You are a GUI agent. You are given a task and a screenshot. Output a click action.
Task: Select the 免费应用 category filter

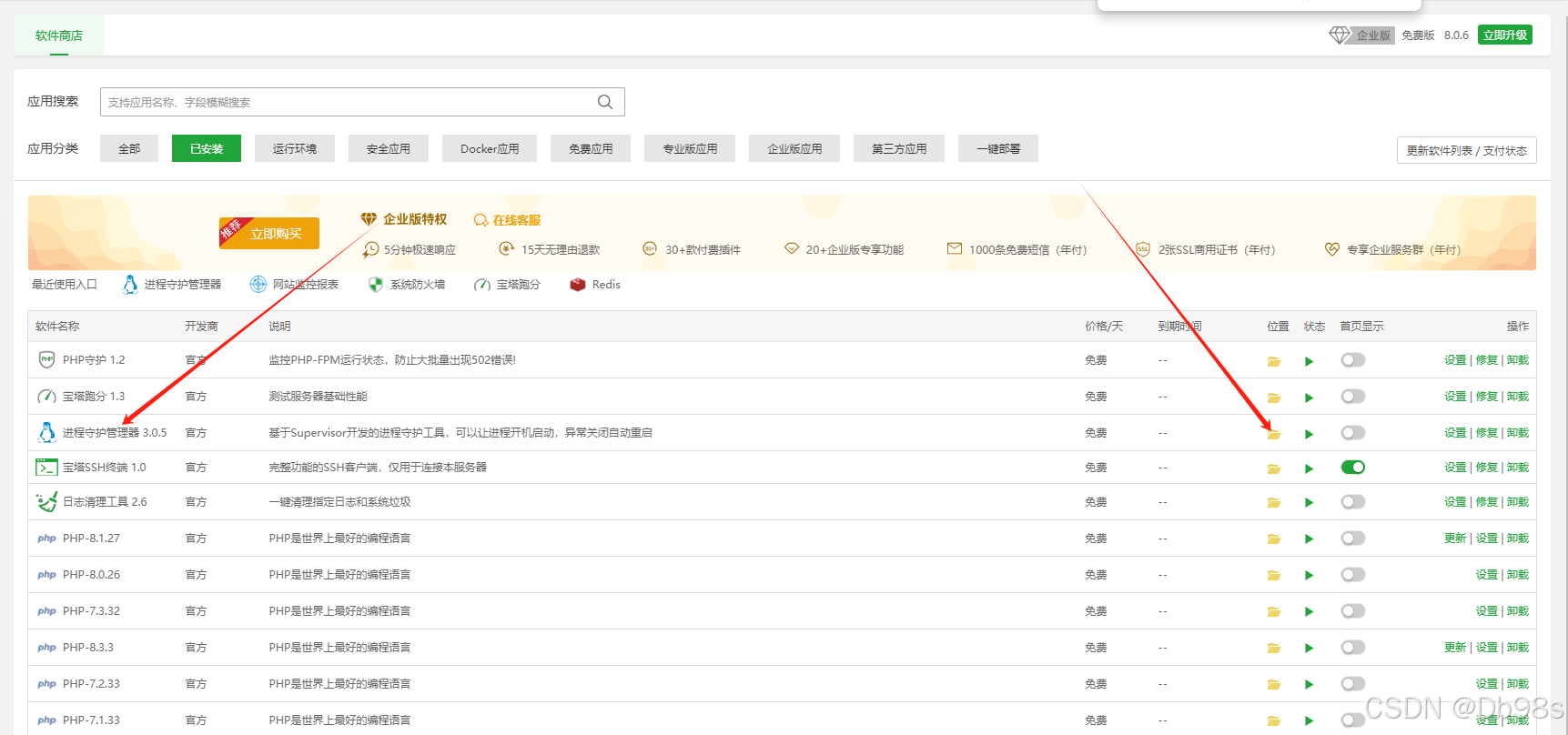click(x=591, y=148)
